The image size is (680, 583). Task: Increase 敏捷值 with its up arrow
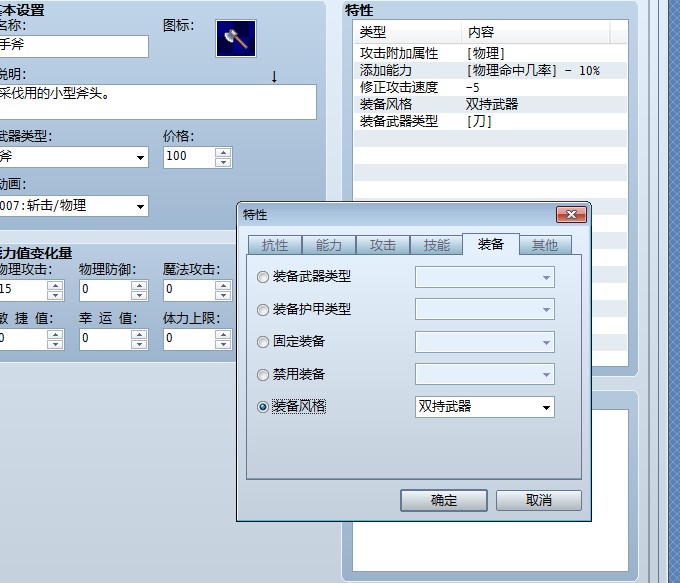tap(55, 334)
